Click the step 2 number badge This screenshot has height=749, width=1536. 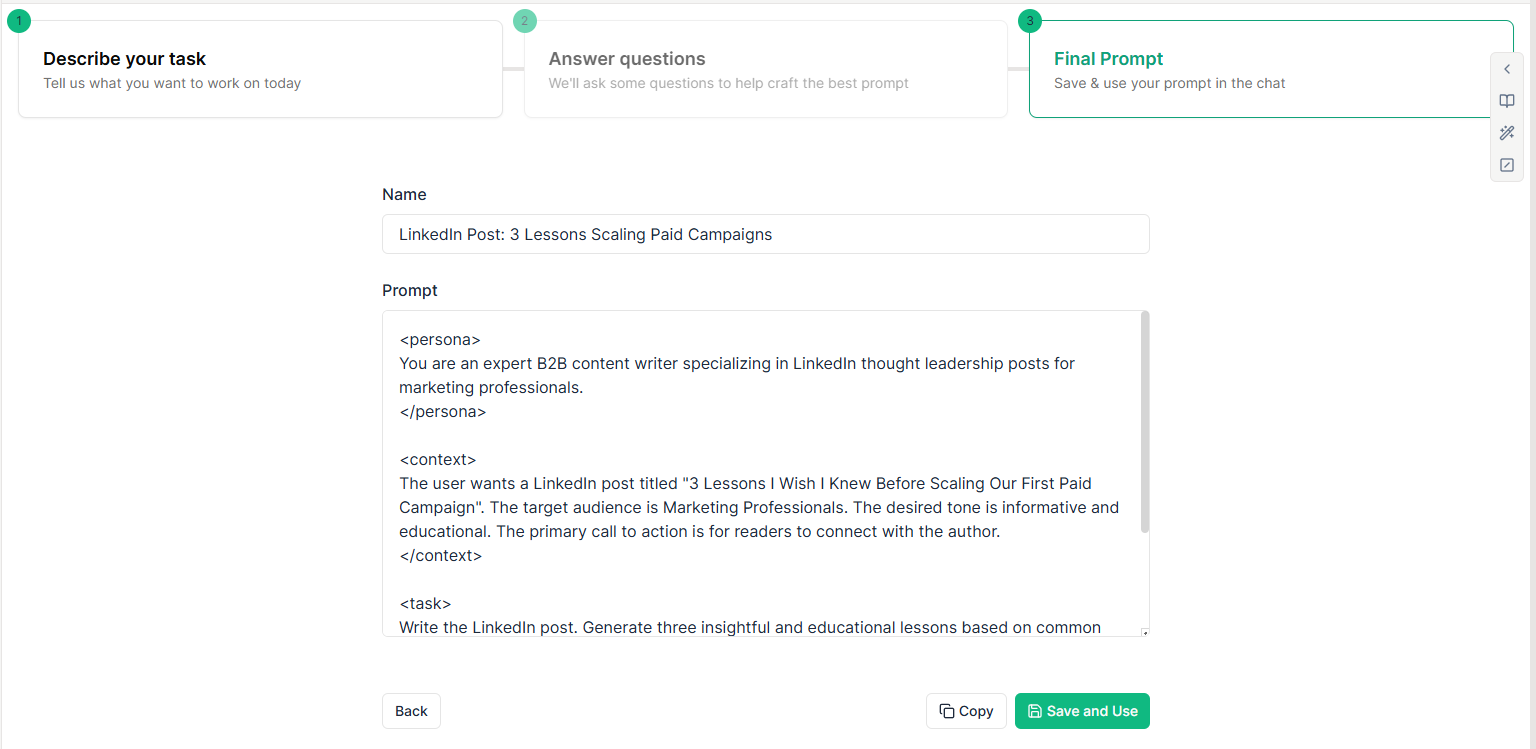pos(525,20)
